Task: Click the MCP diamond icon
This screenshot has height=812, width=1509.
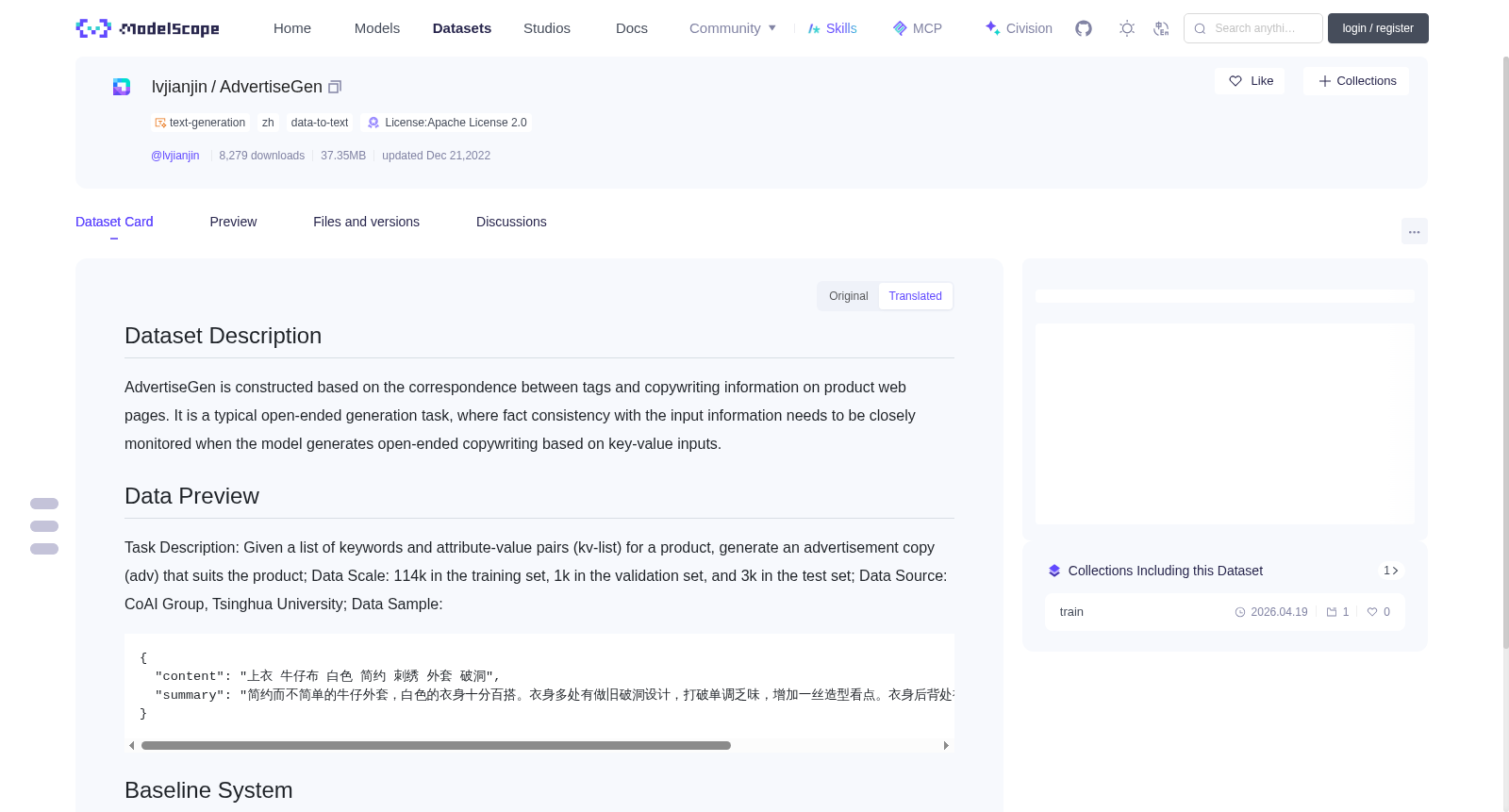Action: [900, 28]
